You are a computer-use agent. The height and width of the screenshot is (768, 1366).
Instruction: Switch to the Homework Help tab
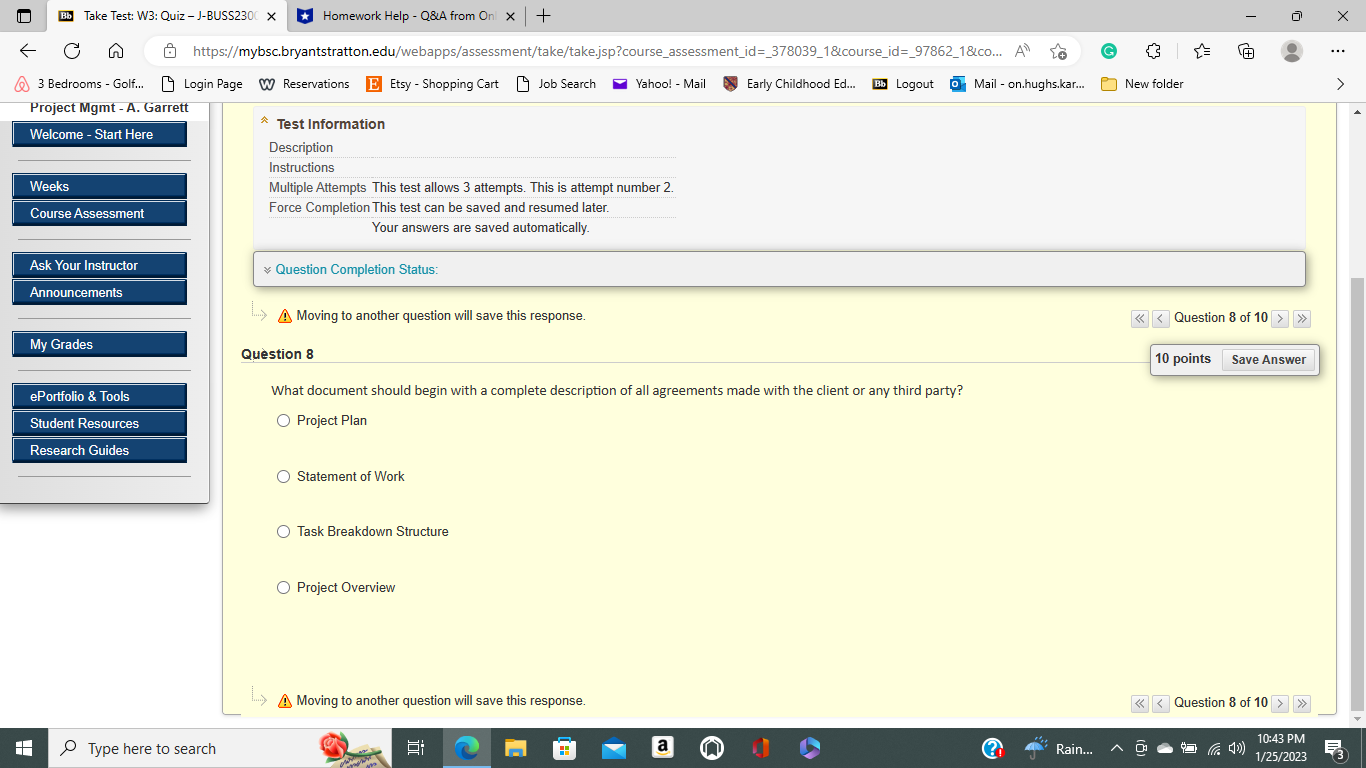(x=400, y=16)
